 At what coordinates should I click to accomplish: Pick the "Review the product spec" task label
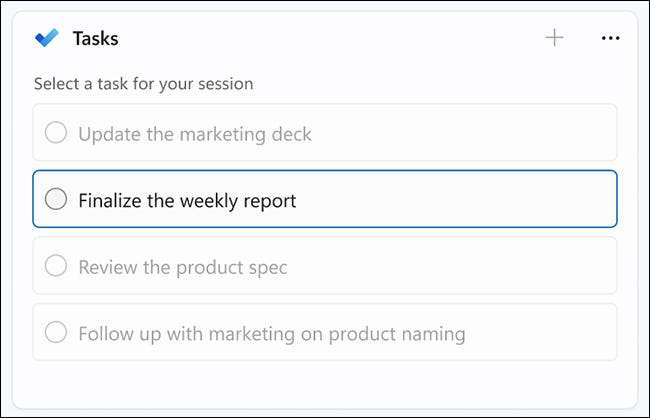point(183,267)
